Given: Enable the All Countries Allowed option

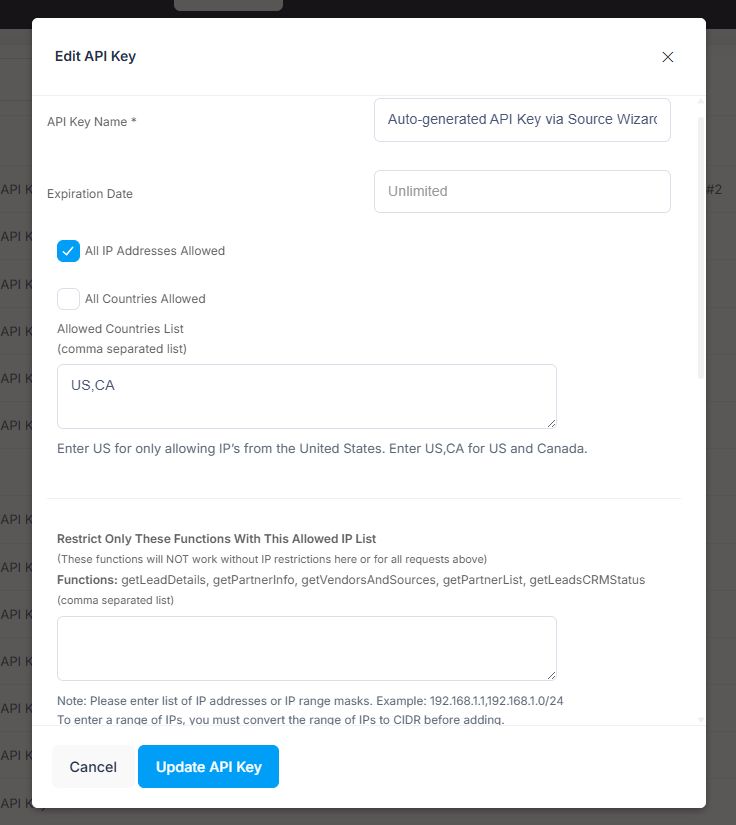Looking at the screenshot, I should [68, 298].
